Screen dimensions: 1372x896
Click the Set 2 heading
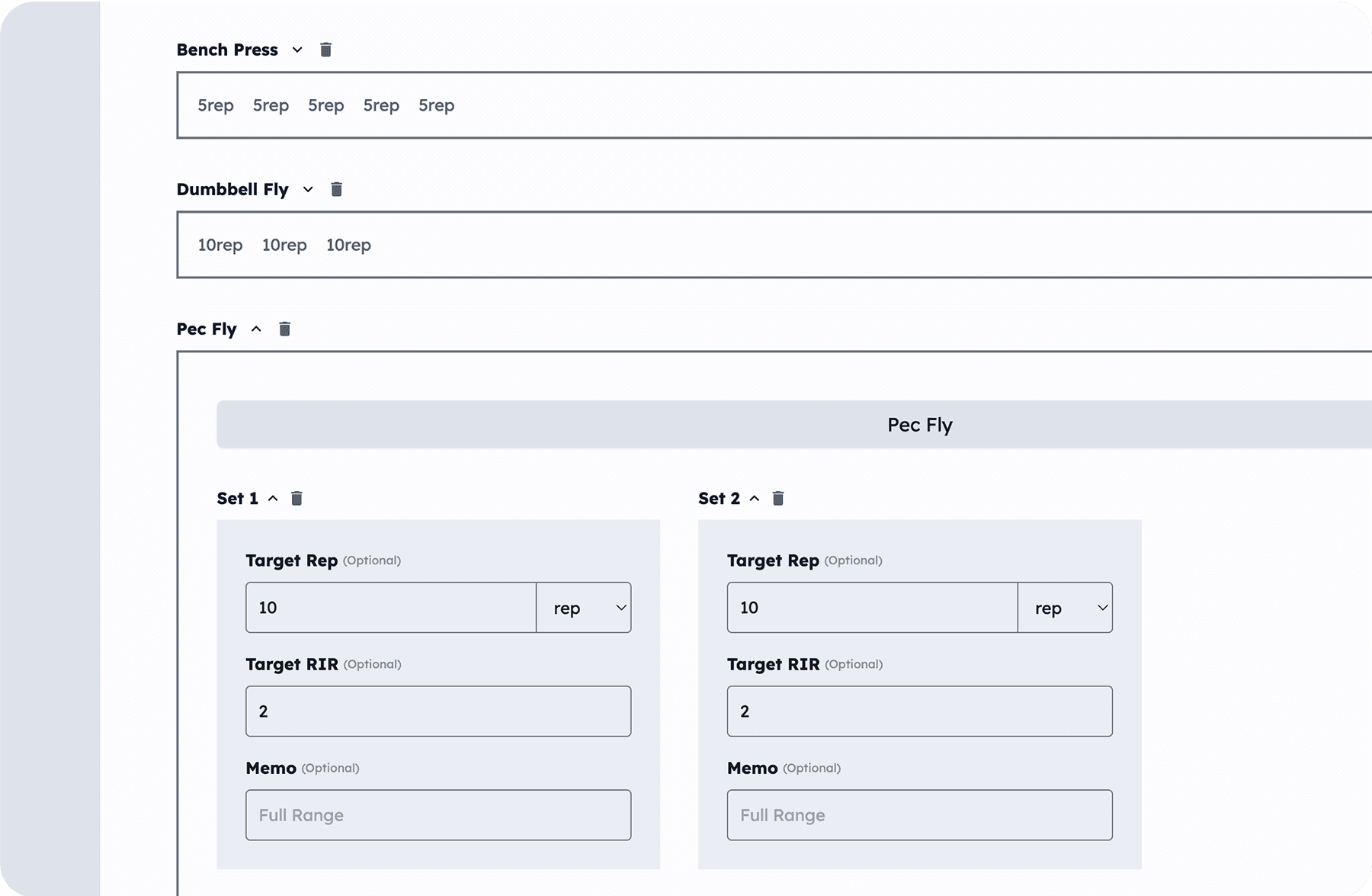pos(719,498)
